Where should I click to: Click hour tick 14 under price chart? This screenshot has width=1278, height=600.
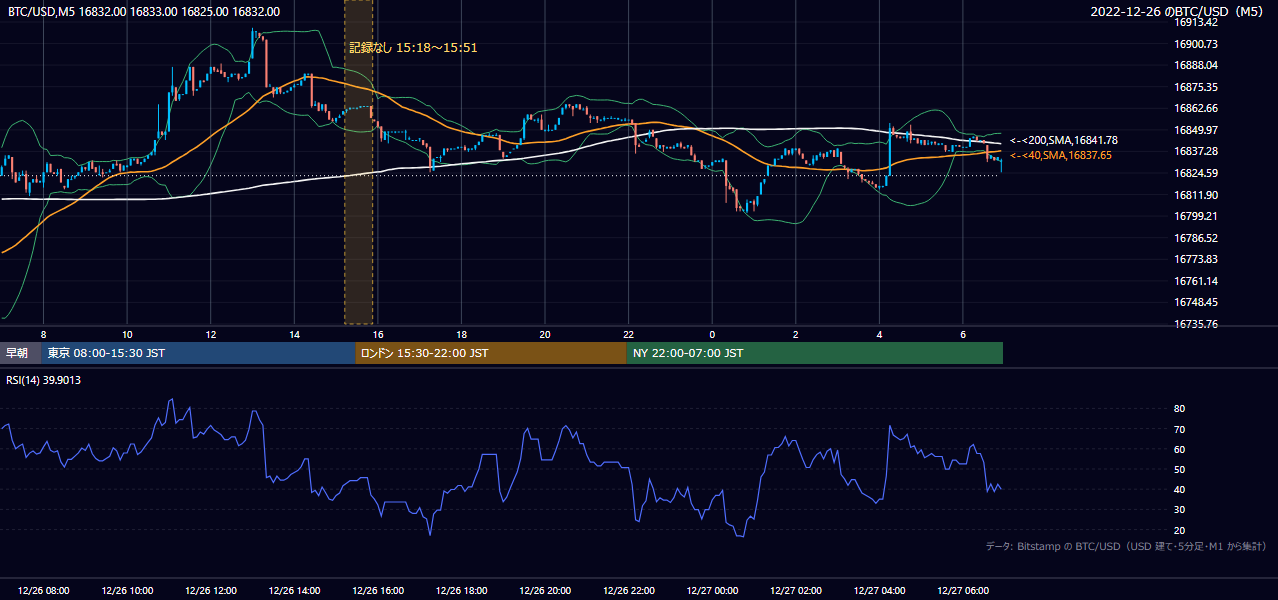[x=294, y=334]
